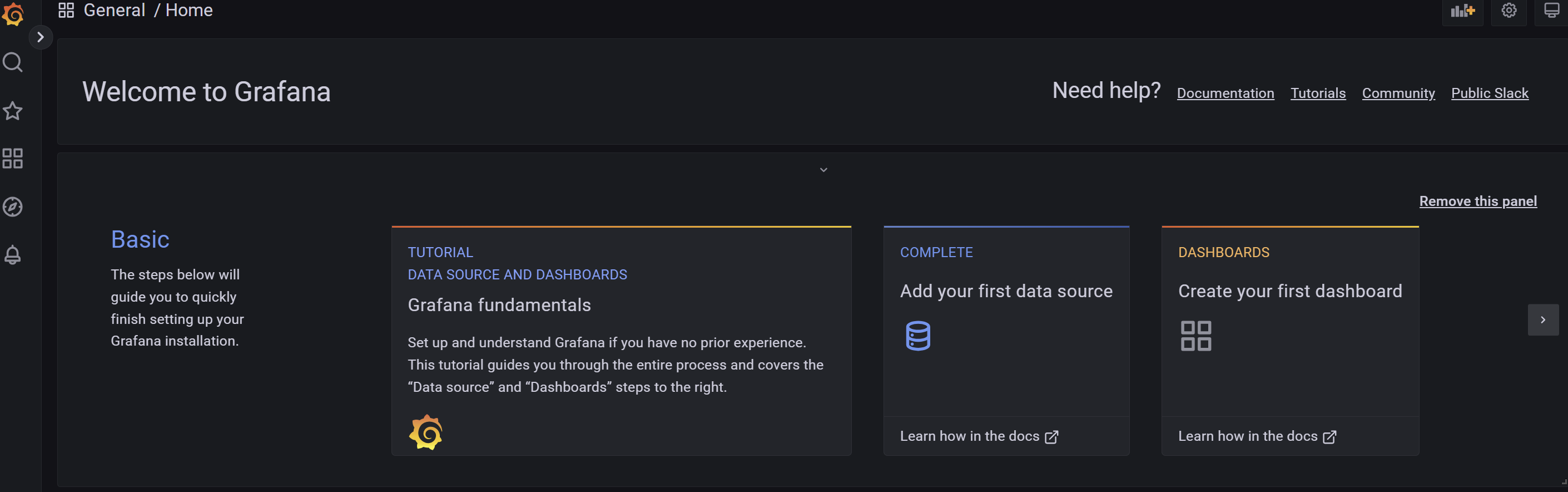Open the Public Slack link
The height and width of the screenshot is (492, 1568).
point(1489,93)
